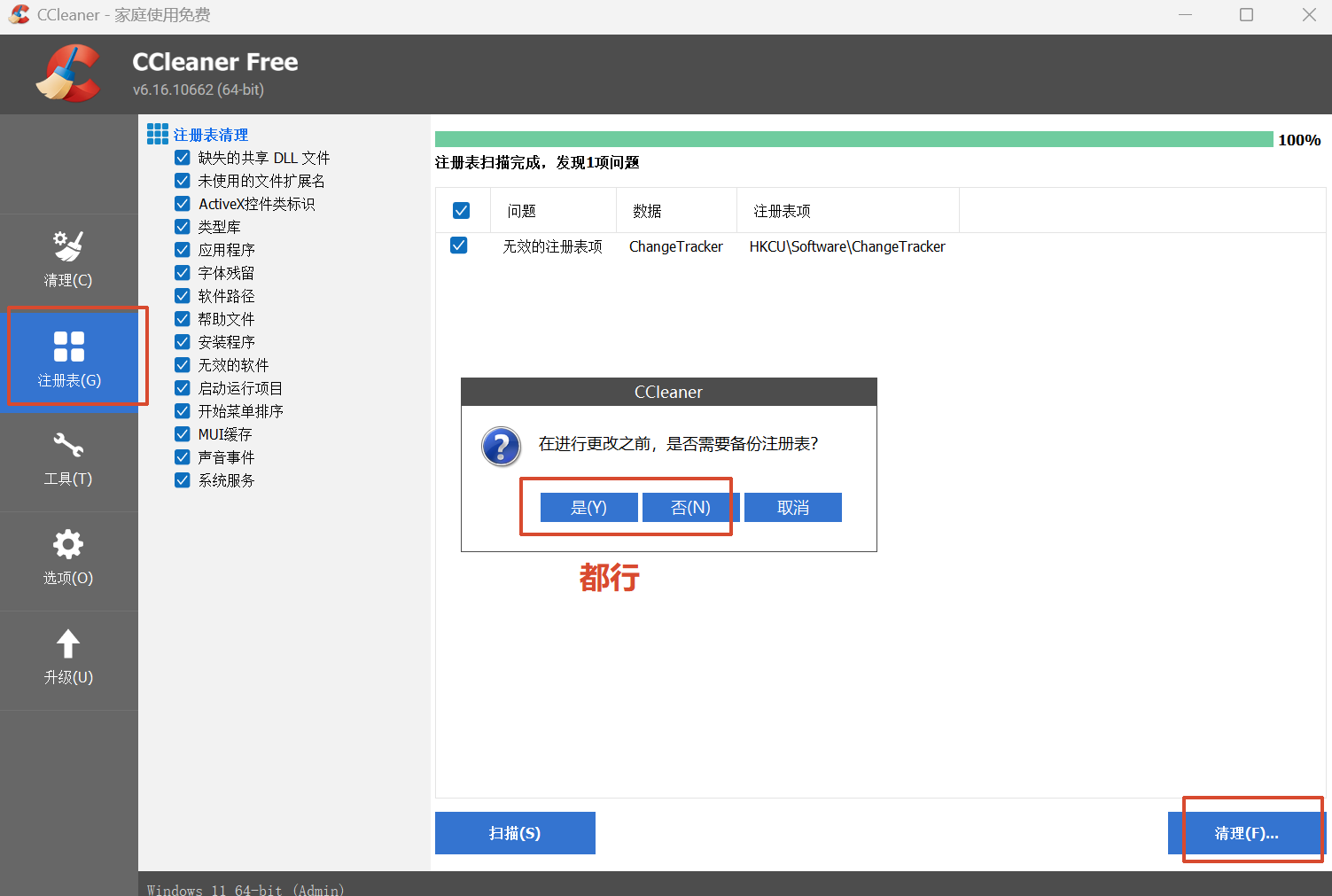
Task: Maximize the CCleaner window
Action: tap(1246, 15)
